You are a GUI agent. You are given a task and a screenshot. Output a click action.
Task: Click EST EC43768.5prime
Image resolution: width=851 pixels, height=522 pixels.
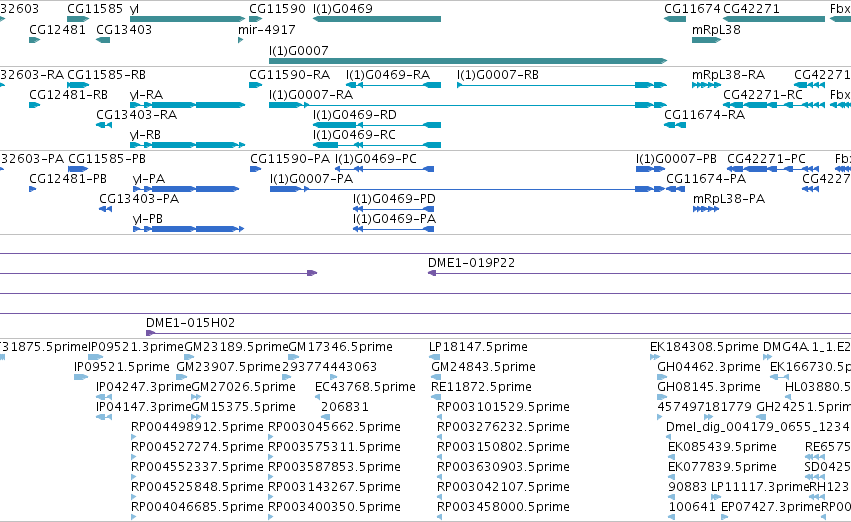(365, 387)
